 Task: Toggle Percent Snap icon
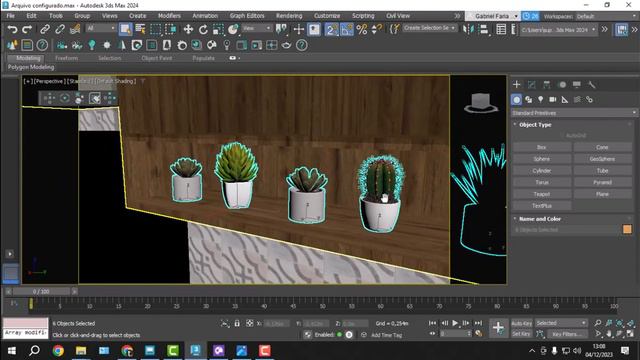362,29
